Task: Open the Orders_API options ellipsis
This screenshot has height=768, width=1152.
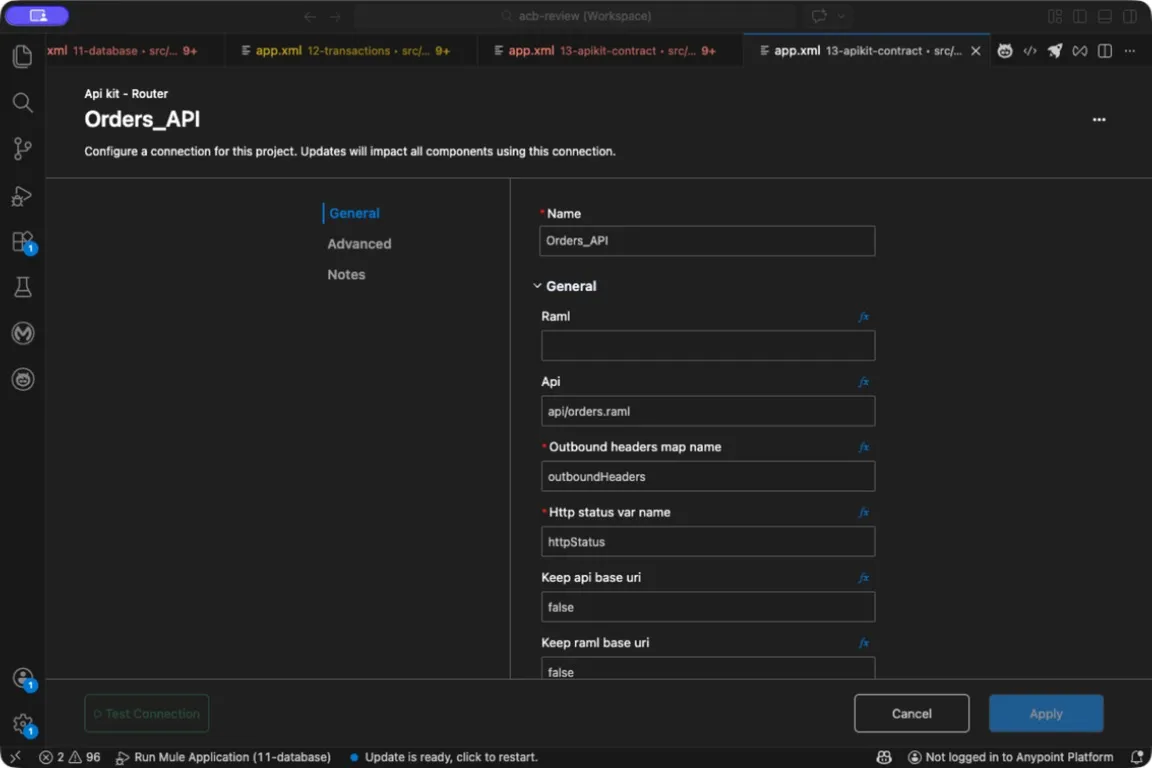Action: click(x=1098, y=120)
